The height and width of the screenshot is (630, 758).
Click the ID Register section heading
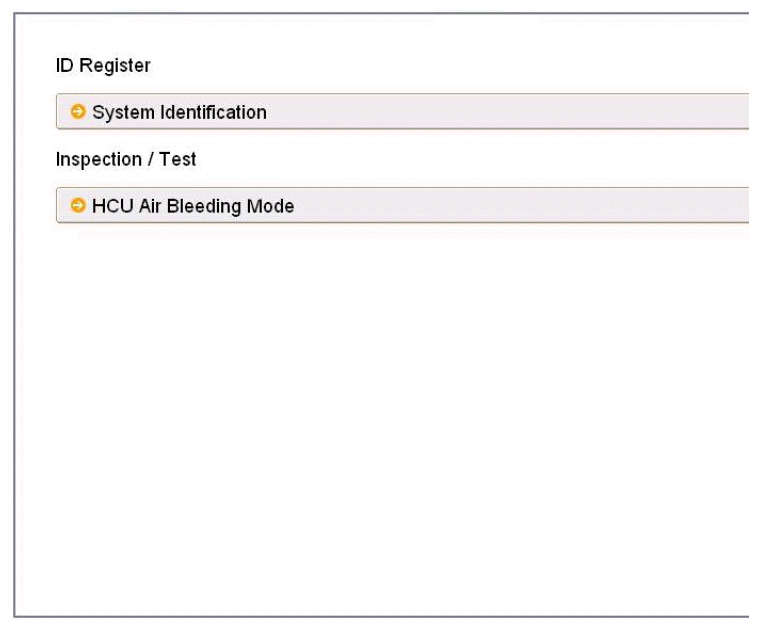click(x=103, y=65)
